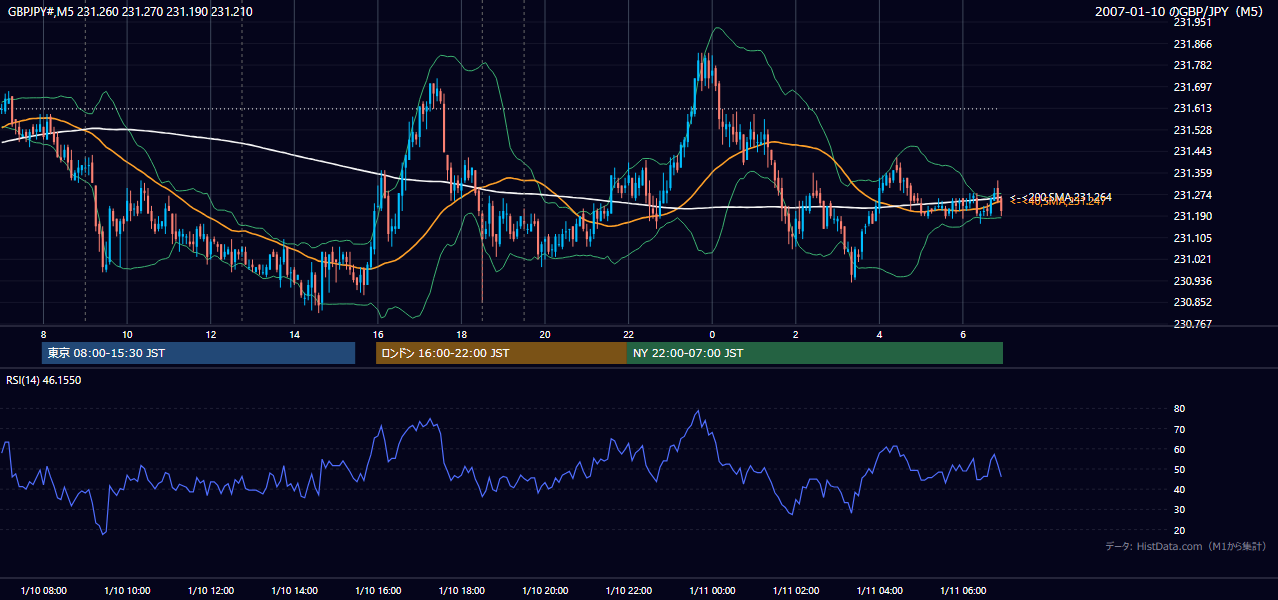Click the データ: HistData.com credit text
1278x600 pixels.
tap(1185, 546)
